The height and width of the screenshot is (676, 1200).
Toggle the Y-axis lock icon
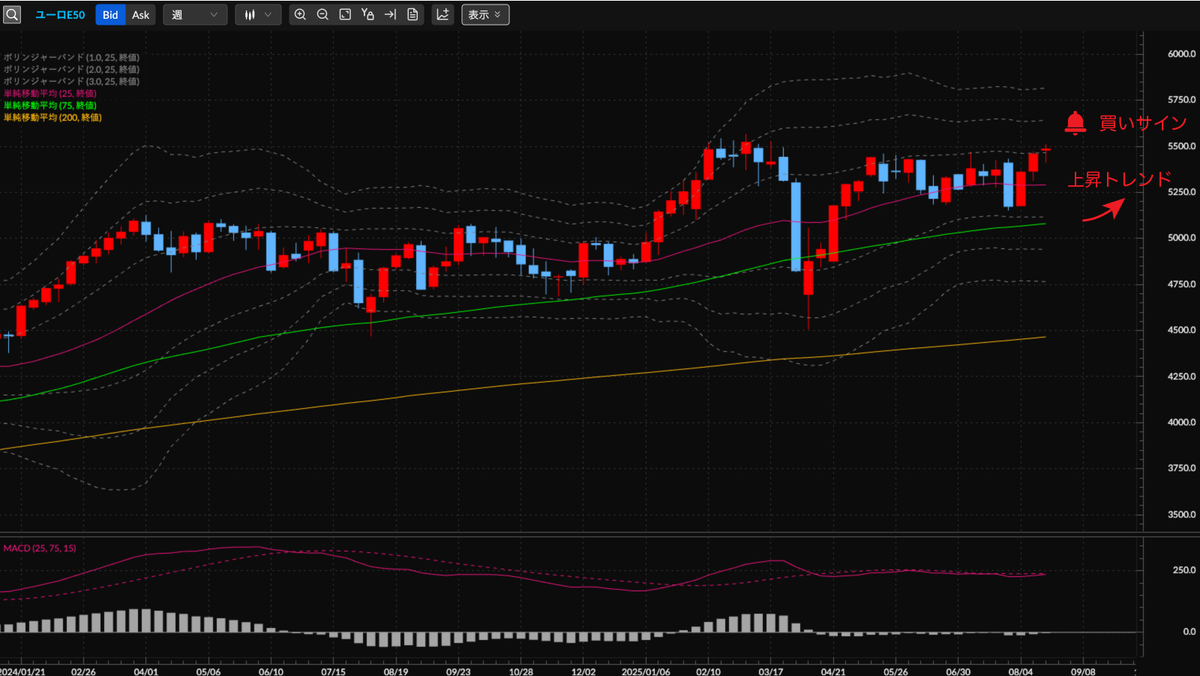tap(368, 15)
